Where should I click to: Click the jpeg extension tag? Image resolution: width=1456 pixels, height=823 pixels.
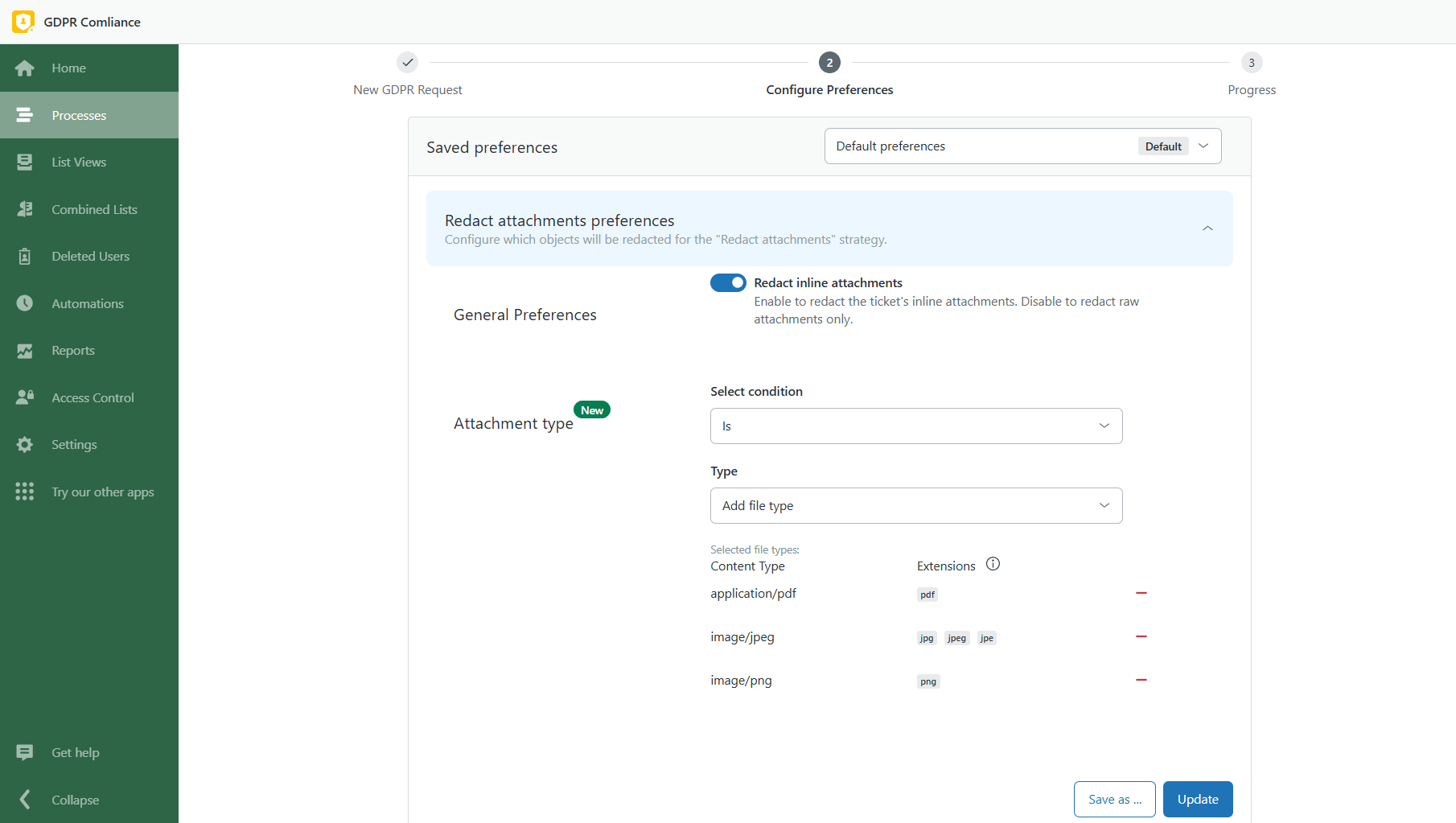click(x=956, y=638)
